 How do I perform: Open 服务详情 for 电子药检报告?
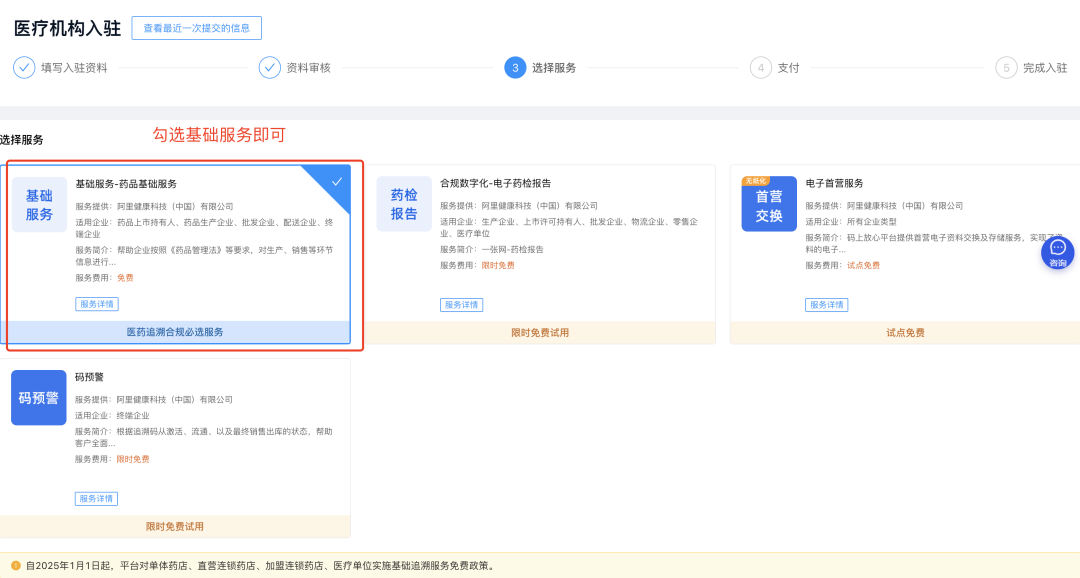[461, 304]
